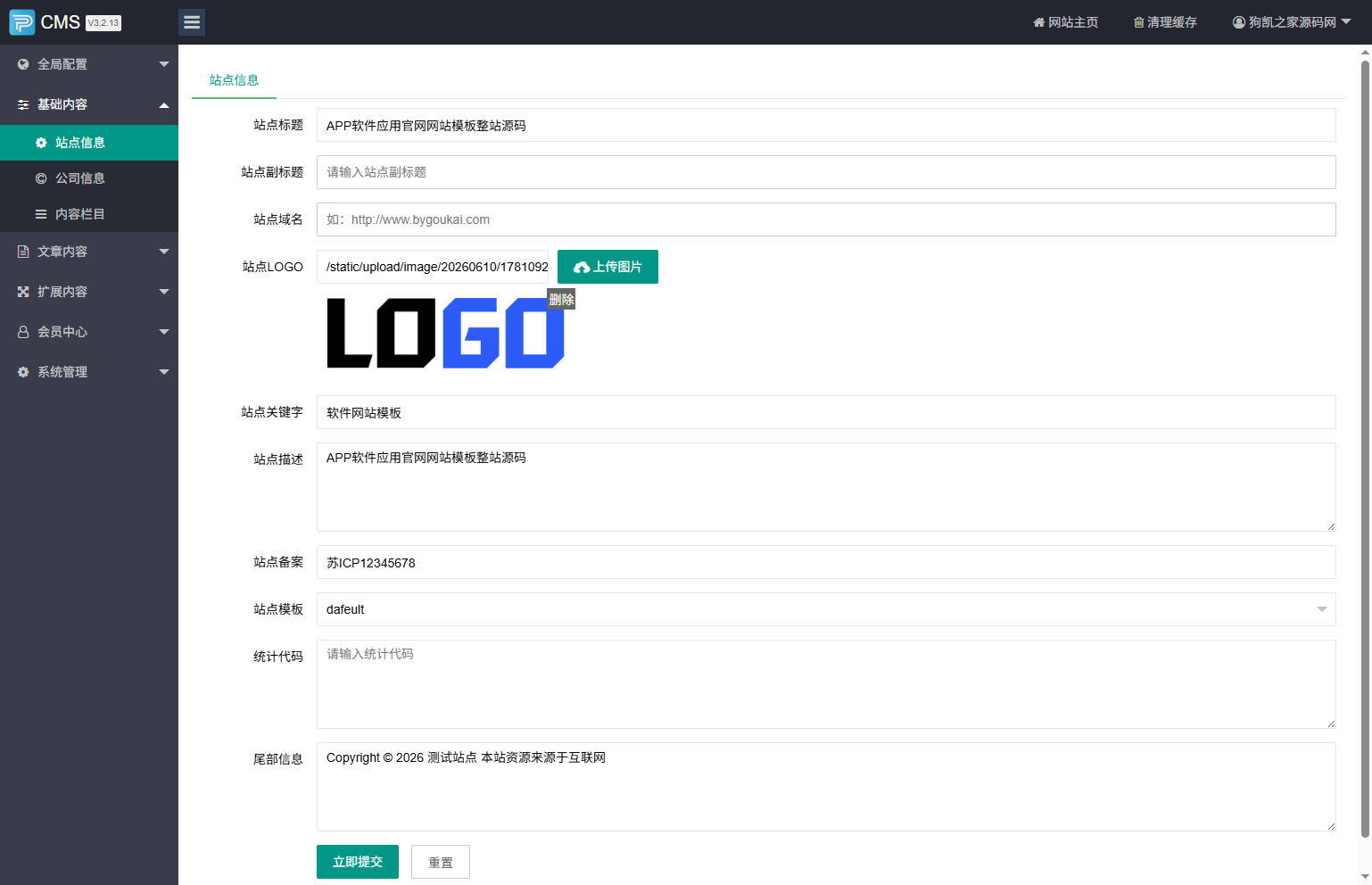1372x885 pixels.
Task: Click the document icon beside 文章内容
Action: 23,252
